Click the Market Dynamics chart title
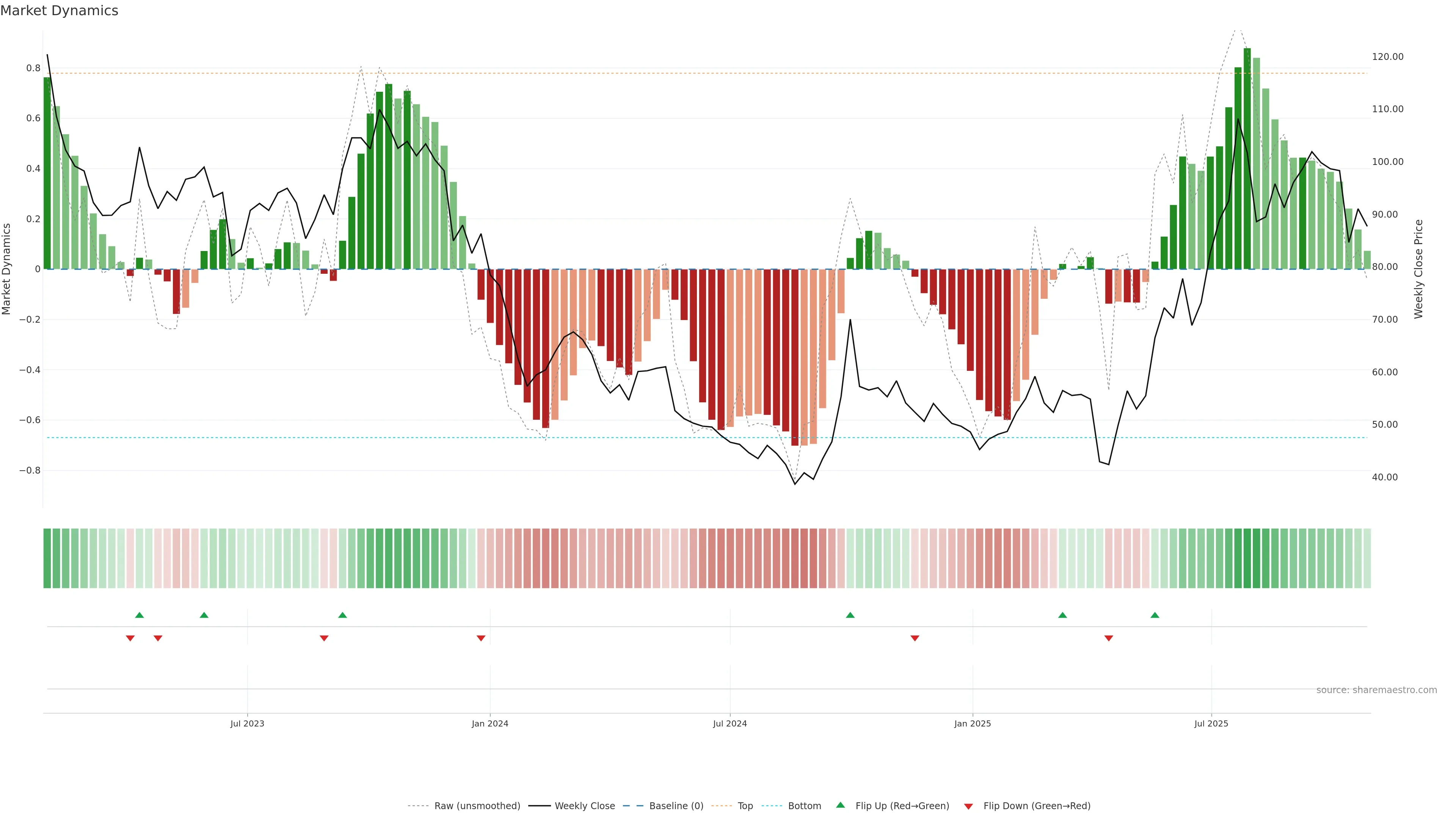The height and width of the screenshot is (819, 1456). coord(60,11)
